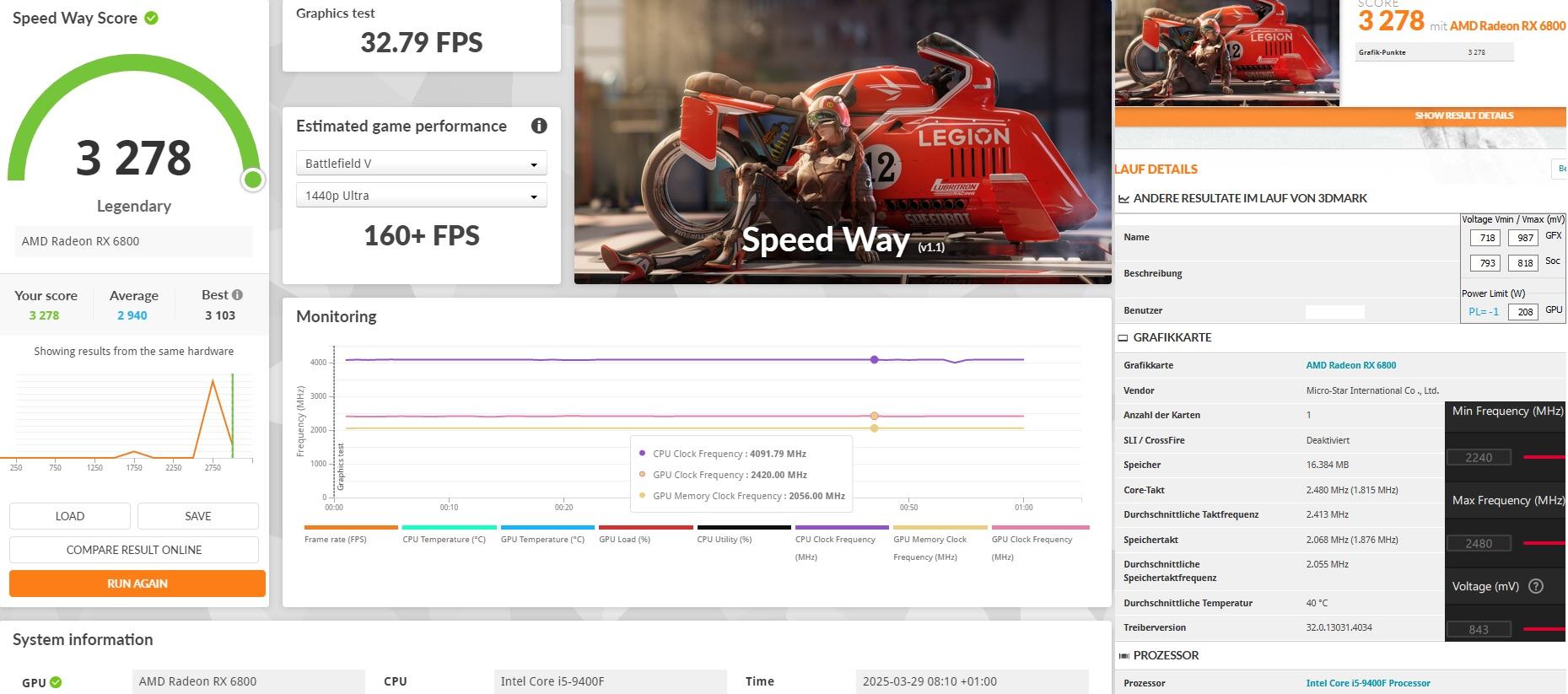This screenshot has width=1568, height=694.
Task: Click the AMD Radeon RX 6800 field under Legendary
Action: tap(134, 241)
